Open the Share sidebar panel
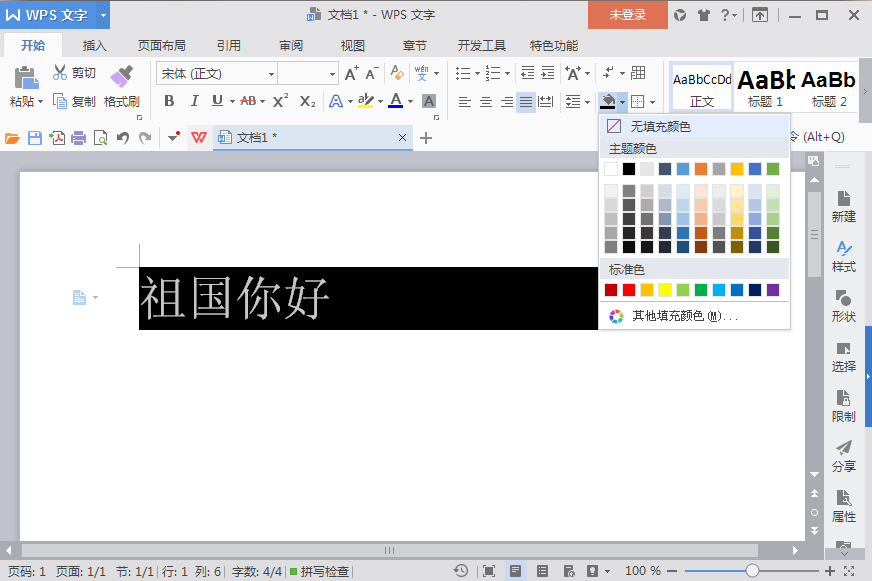 pos(843,456)
